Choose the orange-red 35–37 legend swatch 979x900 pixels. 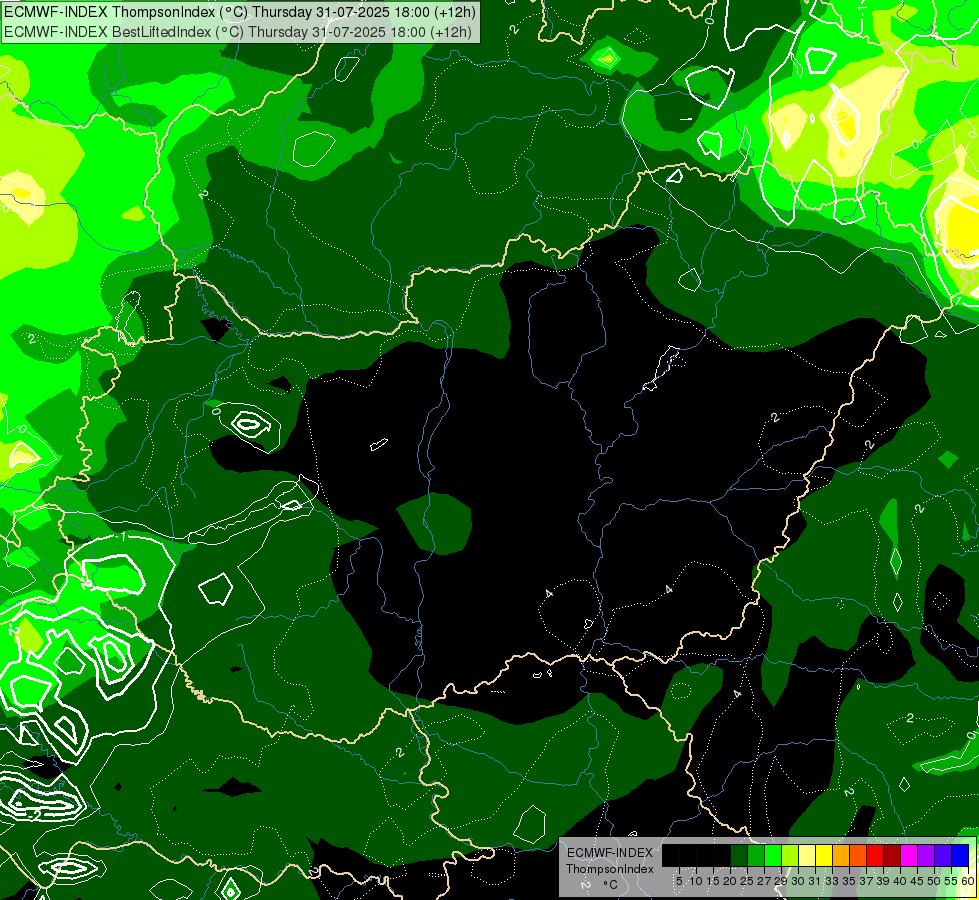858,855
